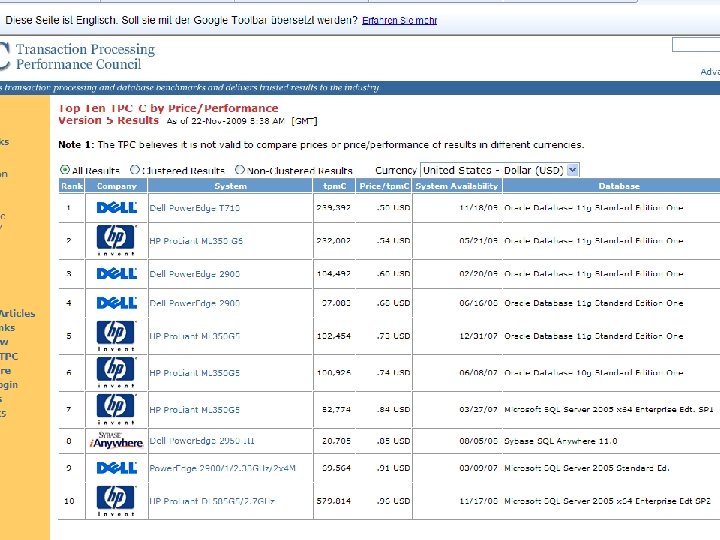Click the Price/tpmC column header
The height and width of the screenshot is (540, 720).
pos(384,186)
